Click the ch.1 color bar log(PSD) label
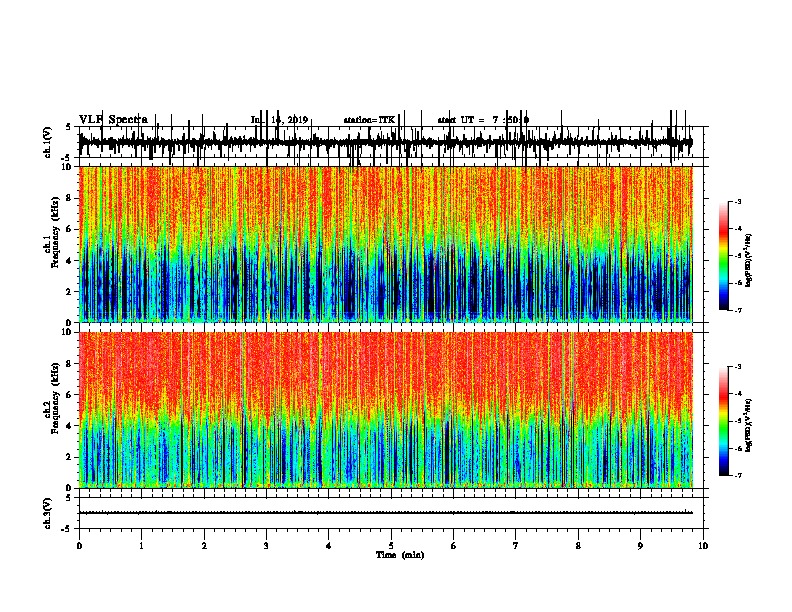Viewport: 792px width, 612px height. 748,260
